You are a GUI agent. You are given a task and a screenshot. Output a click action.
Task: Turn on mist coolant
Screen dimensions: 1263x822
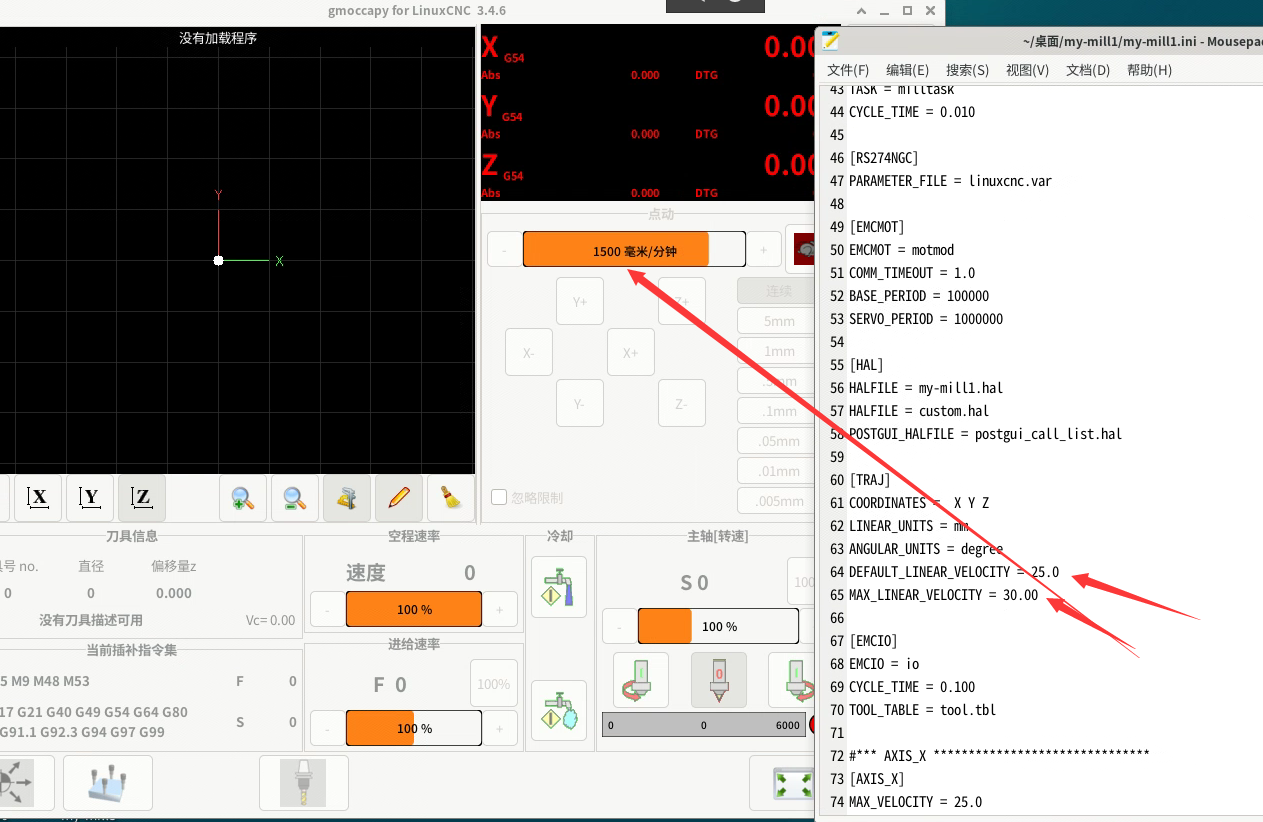[559, 711]
